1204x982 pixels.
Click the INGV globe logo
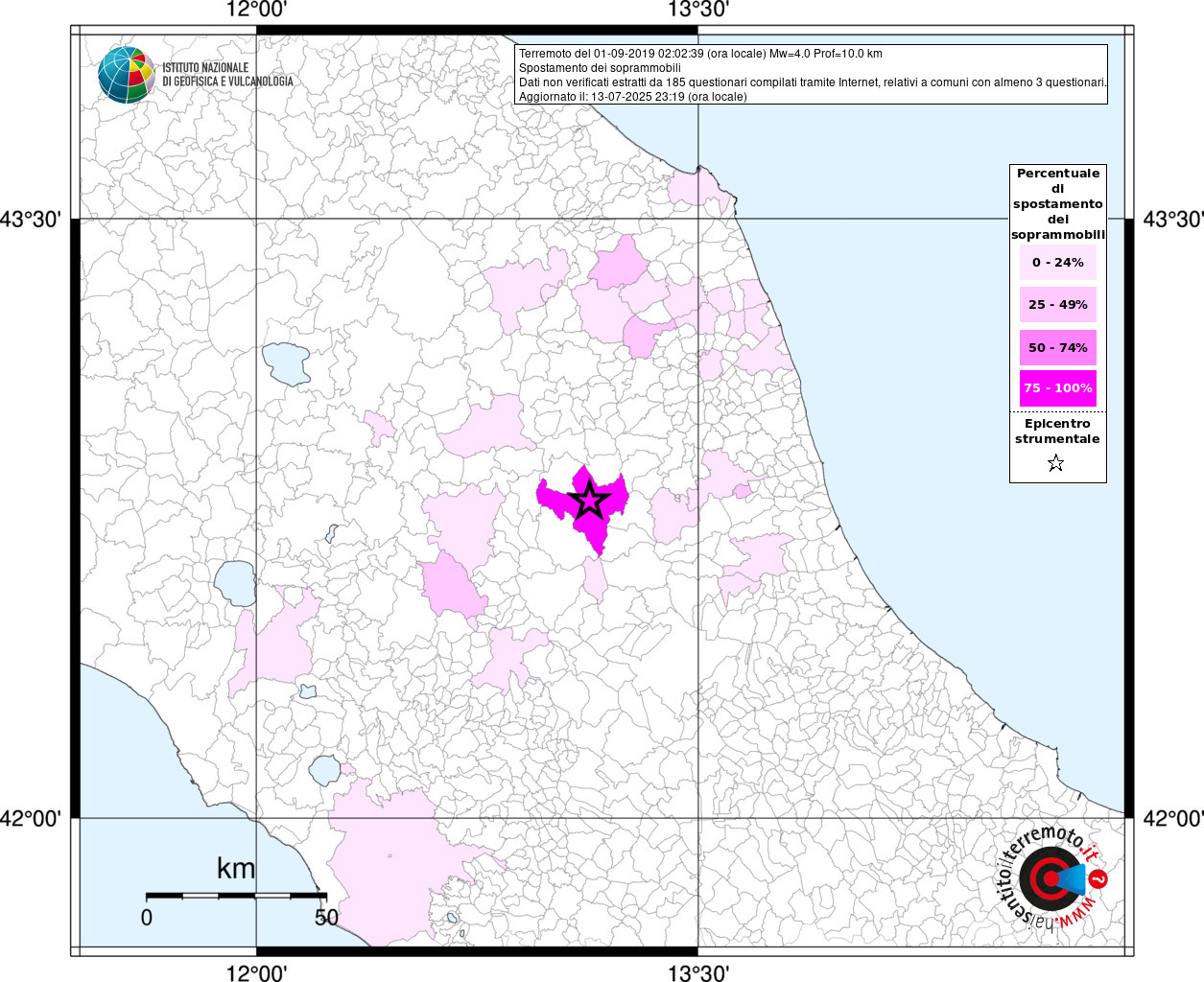(x=127, y=74)
